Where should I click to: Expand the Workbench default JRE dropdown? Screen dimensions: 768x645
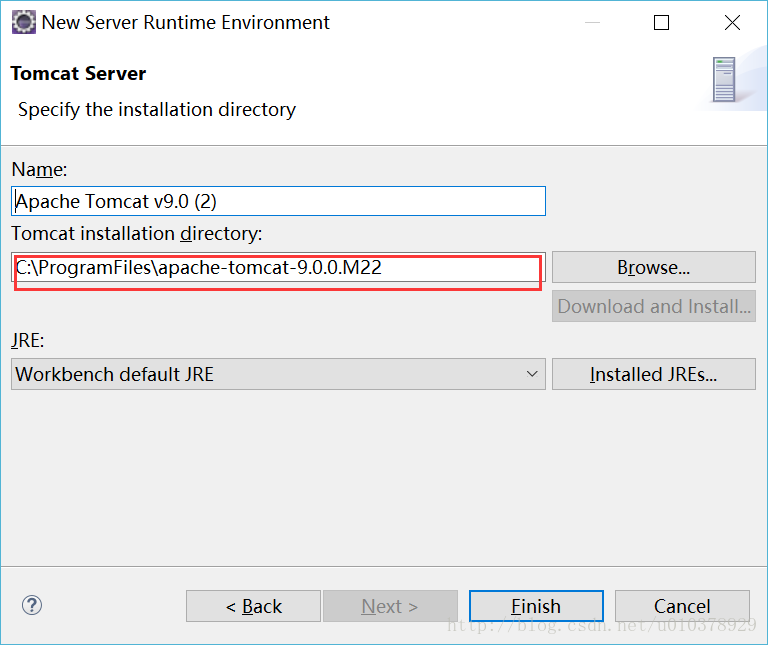click(x=278, y=374)
